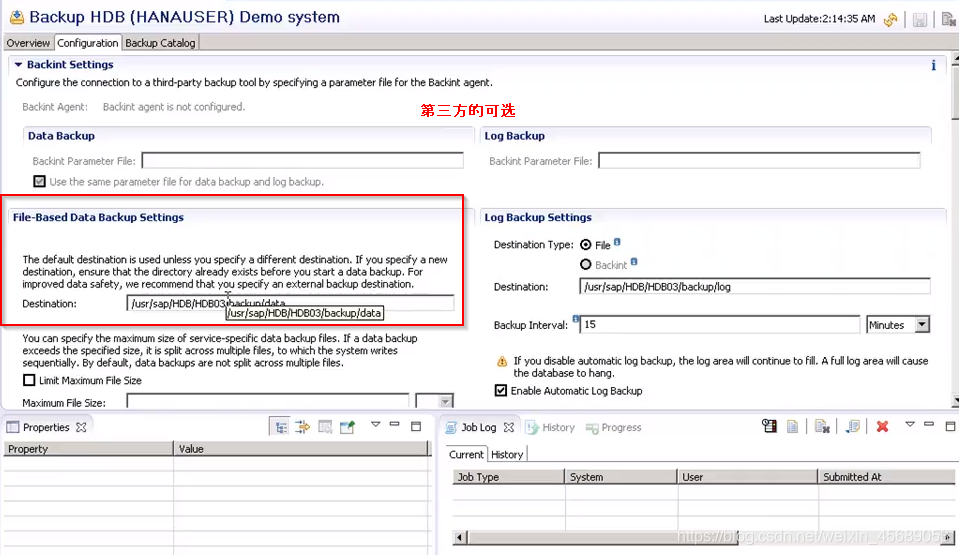
Task: Click the configuration pane scroll down arrow
Action: point(955,401)
